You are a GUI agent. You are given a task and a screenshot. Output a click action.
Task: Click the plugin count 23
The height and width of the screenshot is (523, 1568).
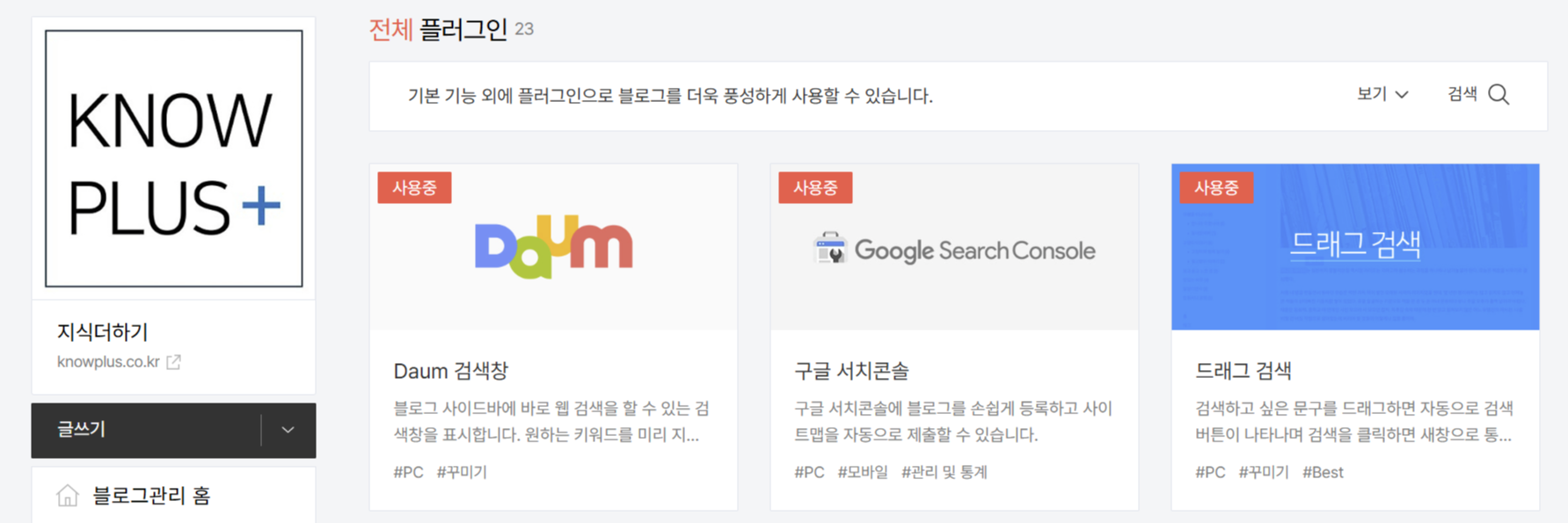pyautogui.click(x=524, y=29)
